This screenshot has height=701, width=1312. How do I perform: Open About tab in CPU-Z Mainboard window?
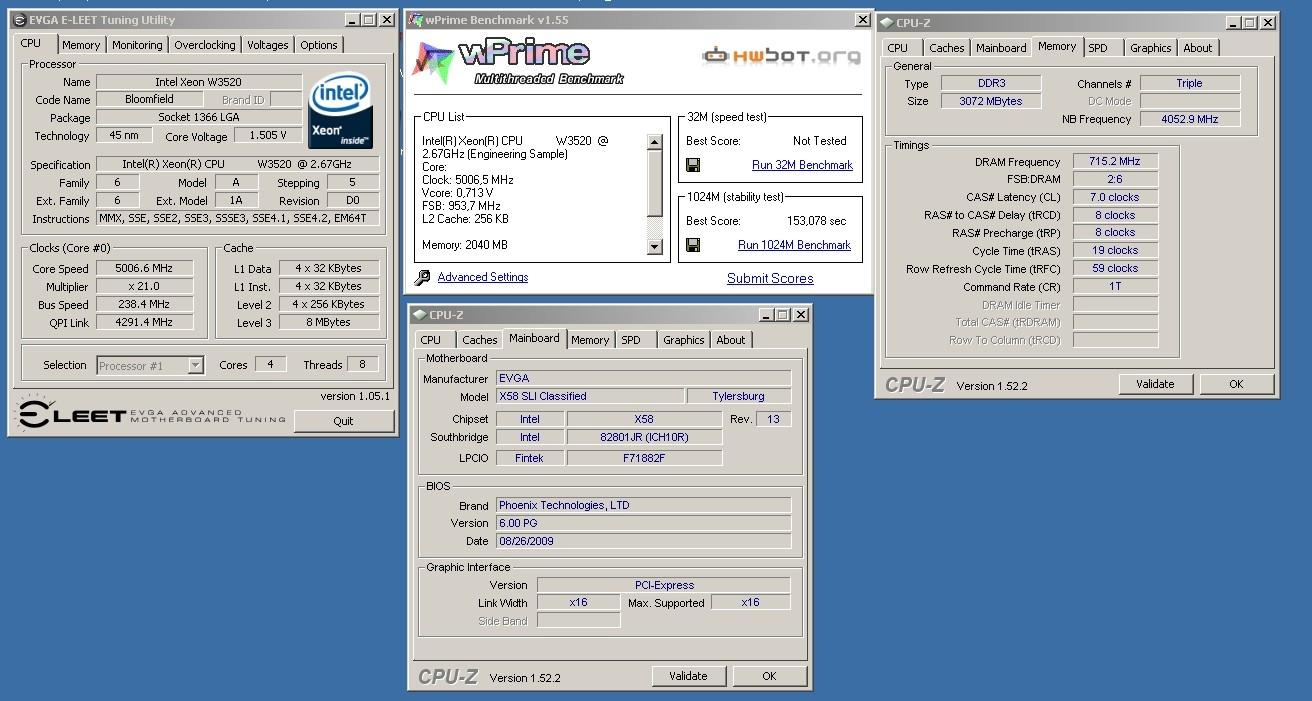(730, 340)
